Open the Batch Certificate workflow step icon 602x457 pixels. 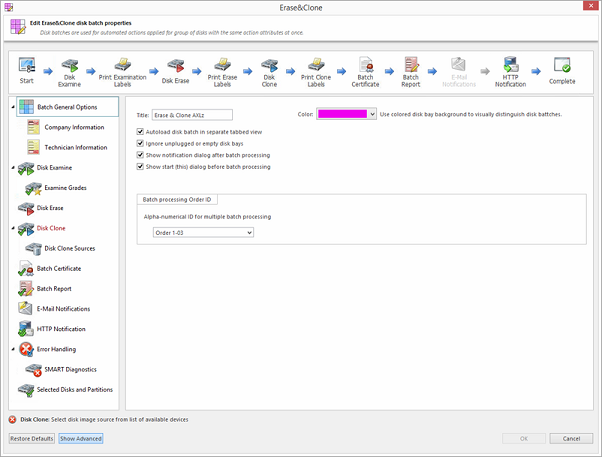(366, 65)
